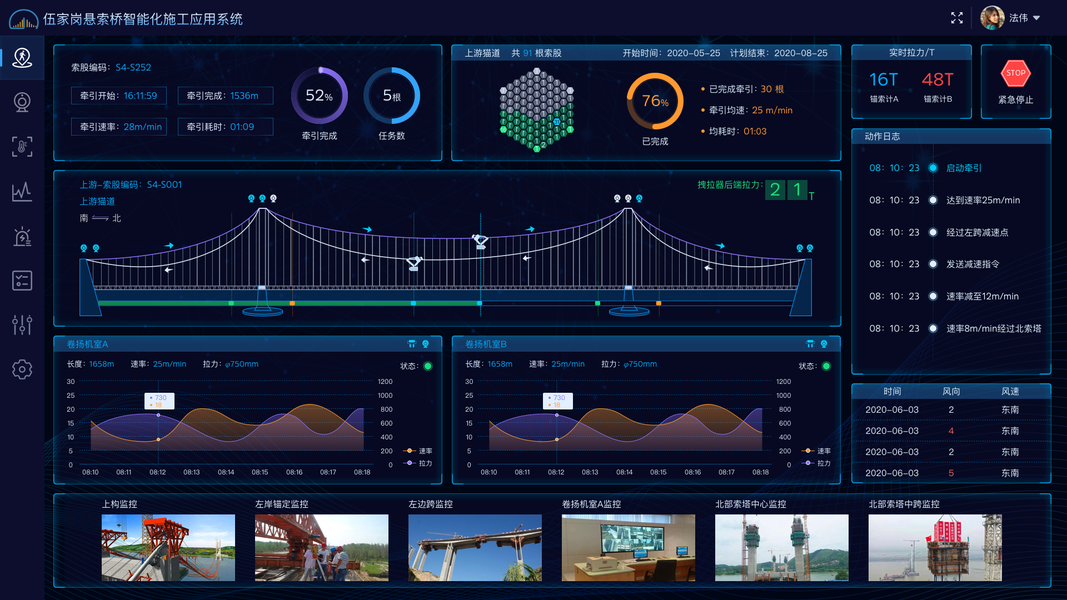Open the sliders adjustment sidebar icon
The image size is (1067, 600).
22,324
